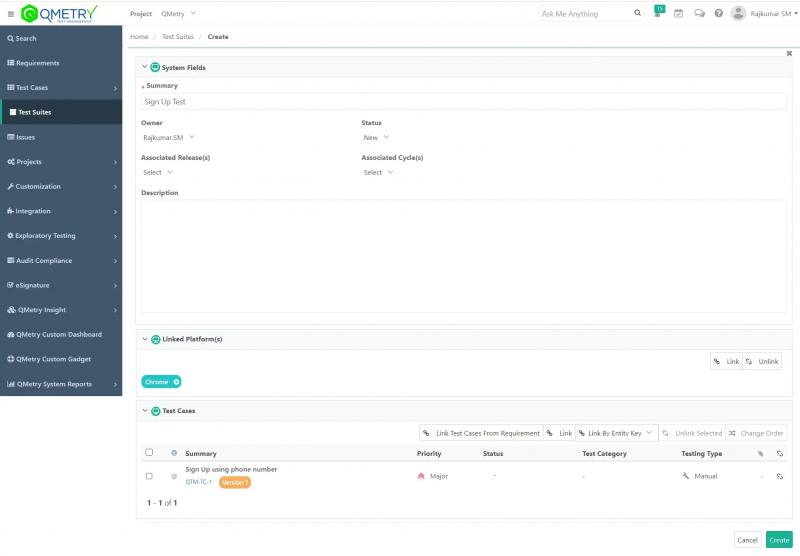800x556 pixels.
Task: Click the search magnifier icon in top bar
Action: [637, 13]
